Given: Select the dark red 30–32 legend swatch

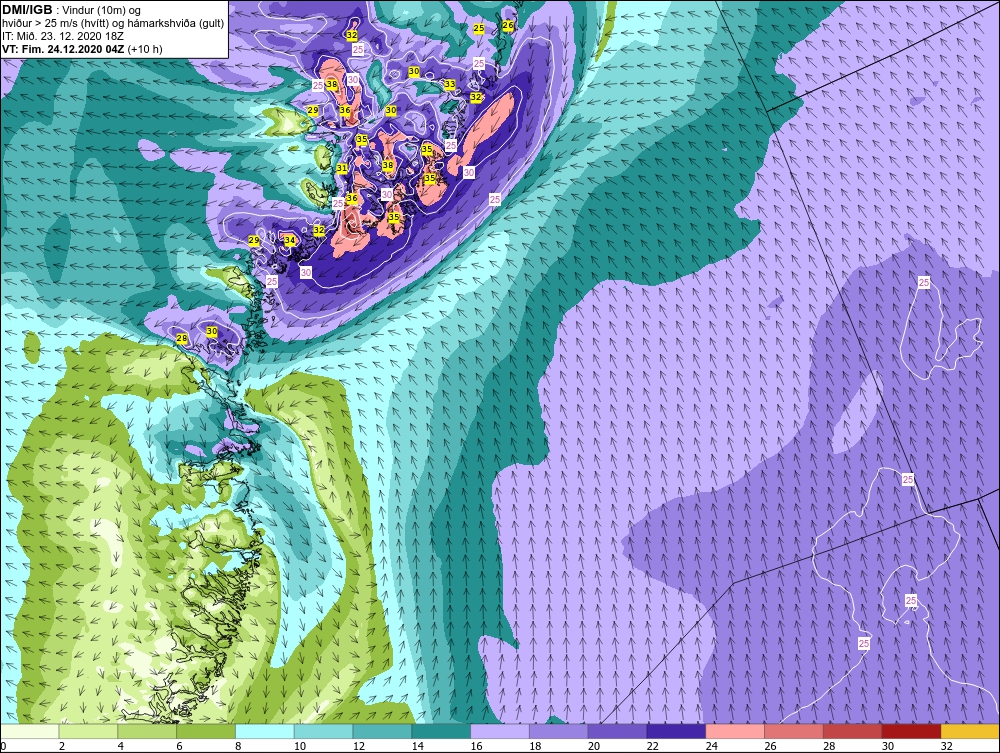Looking at the screenshot, I should pyautogui.click(x=911, y=731).
